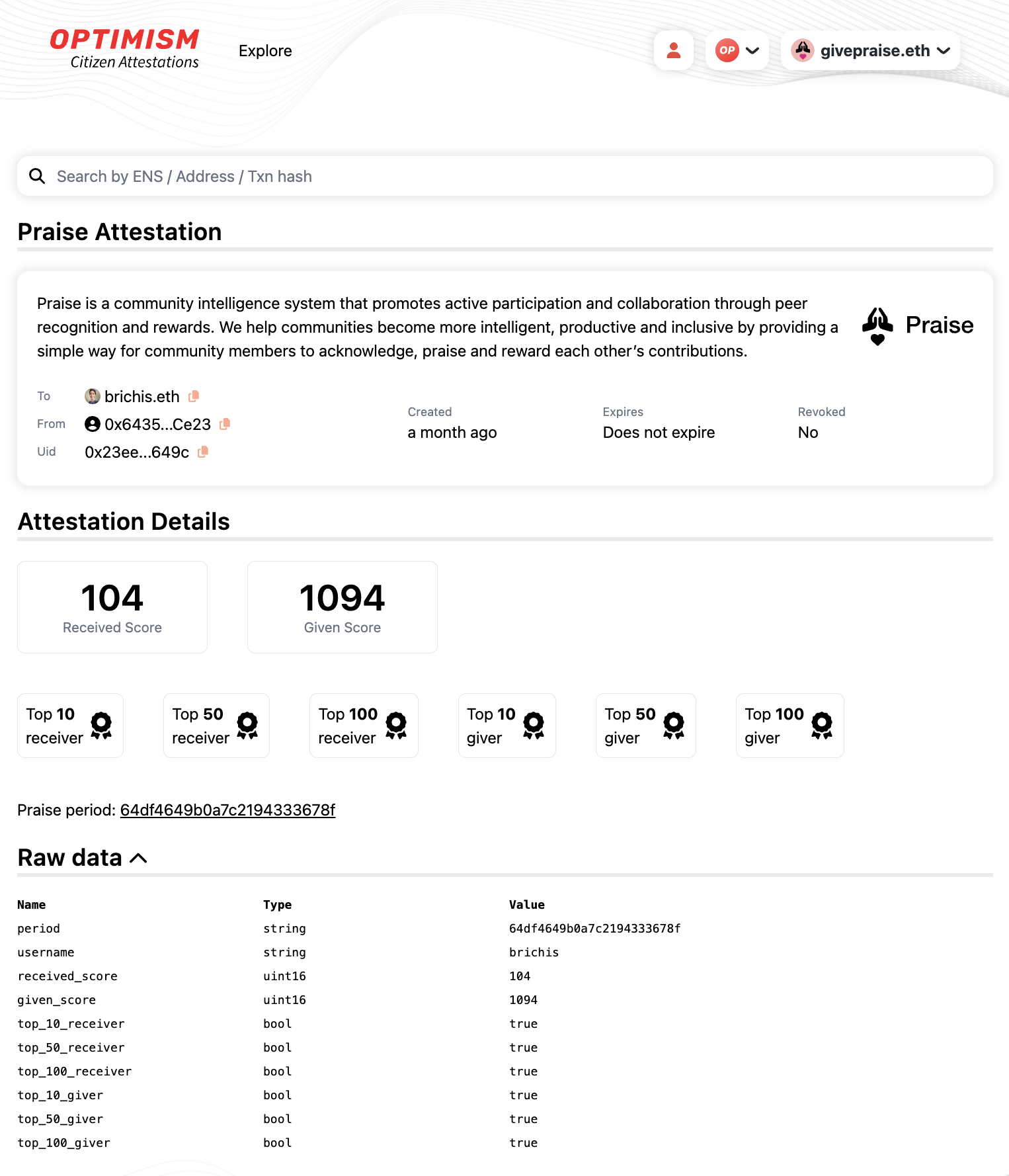1009x1176 pixels.
Task: Open brichis.eth recipient link
Action: point(141,396)
